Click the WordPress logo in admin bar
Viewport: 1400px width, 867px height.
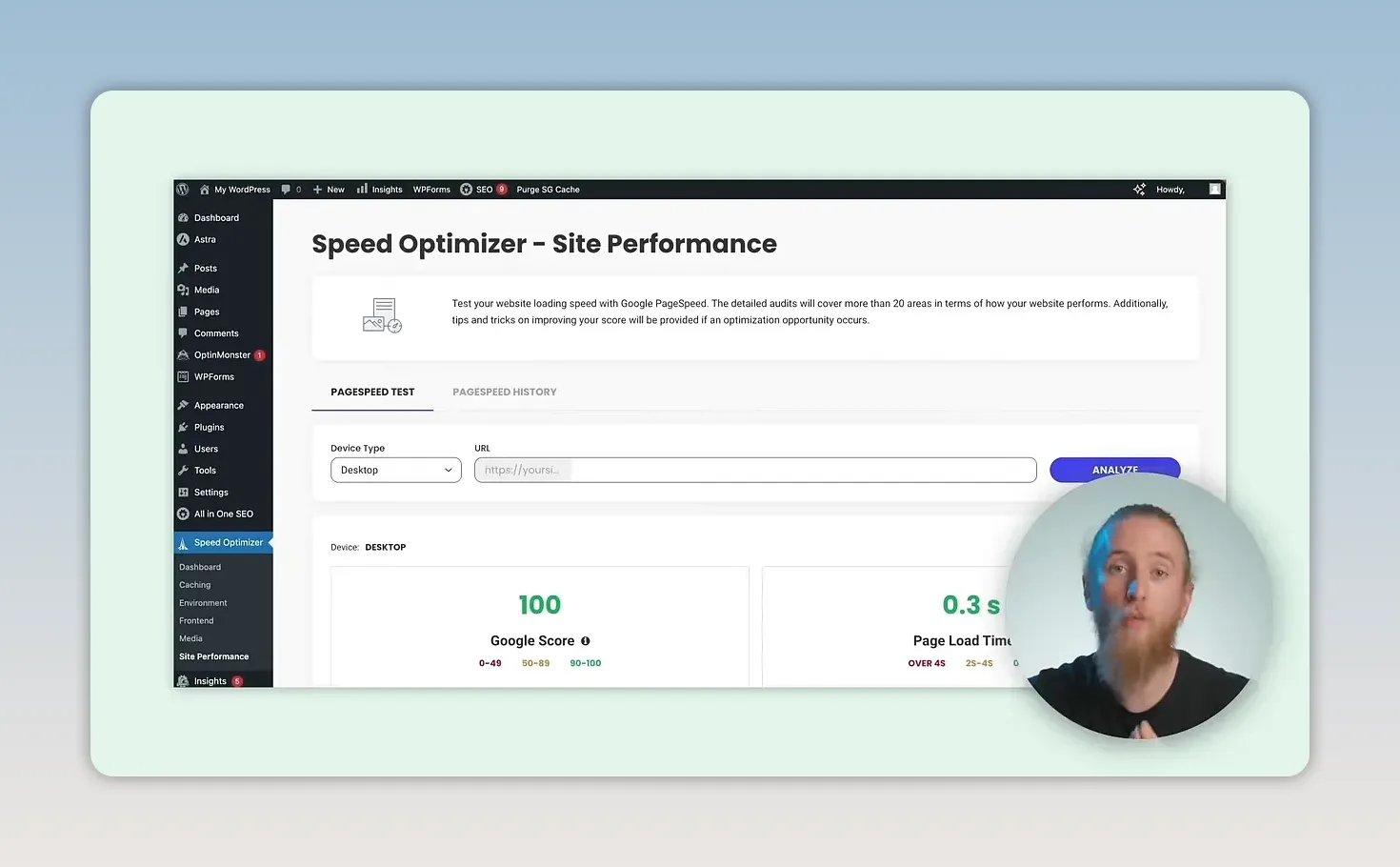183,190
